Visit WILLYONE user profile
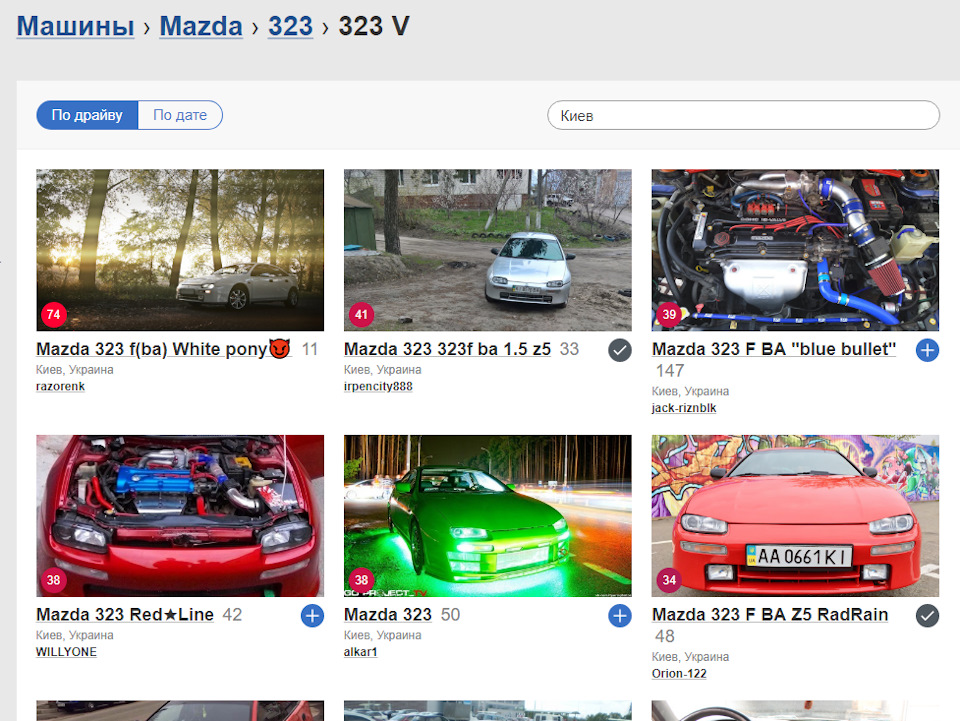This screenshot has width=960, height=721. coord(66,652)
